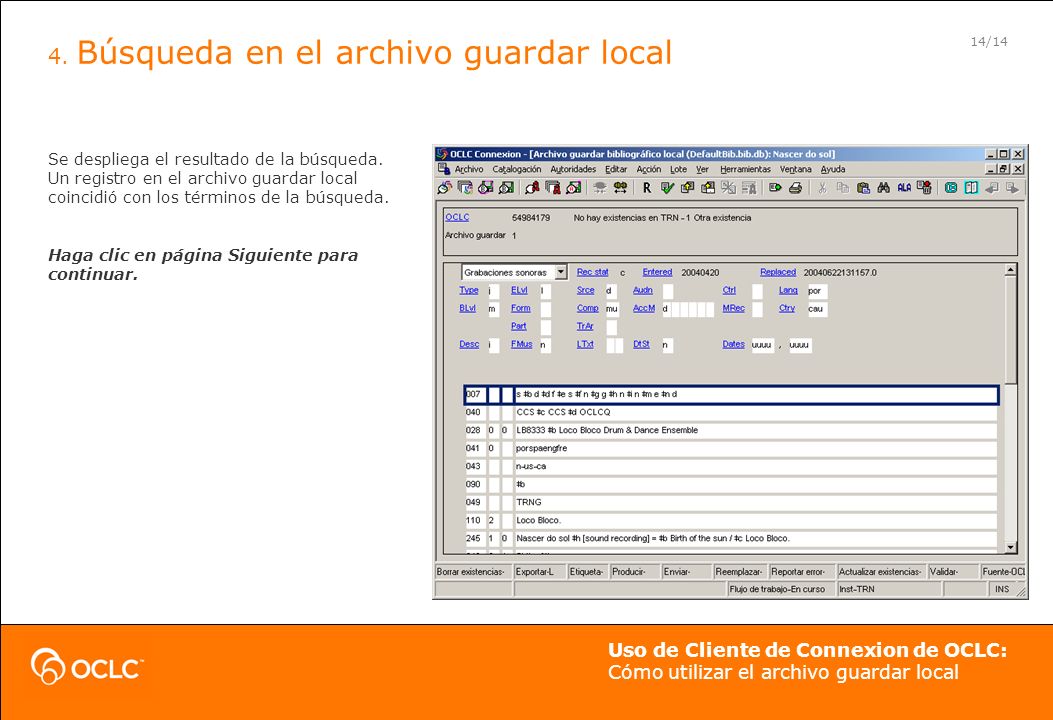Click the record scrollbar down arrow
1053x720 pixels.
click(x=1010, y=547)
